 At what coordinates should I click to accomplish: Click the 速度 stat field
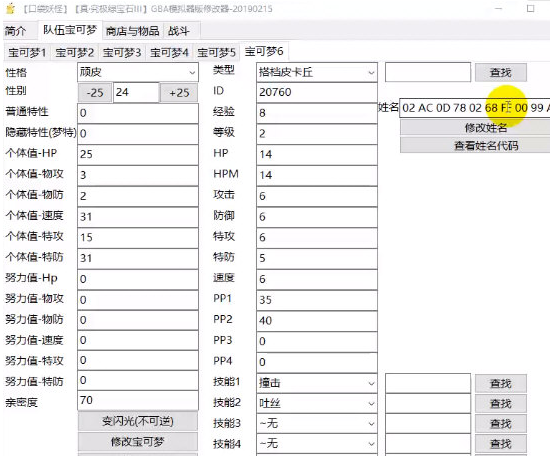click(x=317, y=279)
